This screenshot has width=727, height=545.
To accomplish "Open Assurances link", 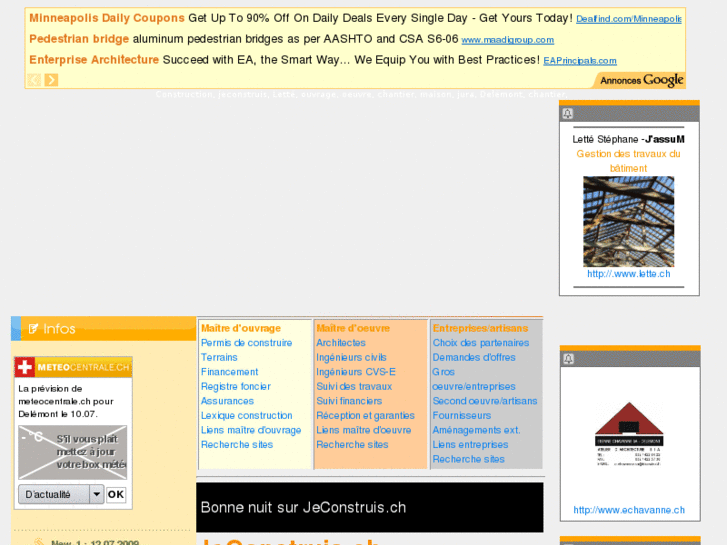I will click(227, 401).
